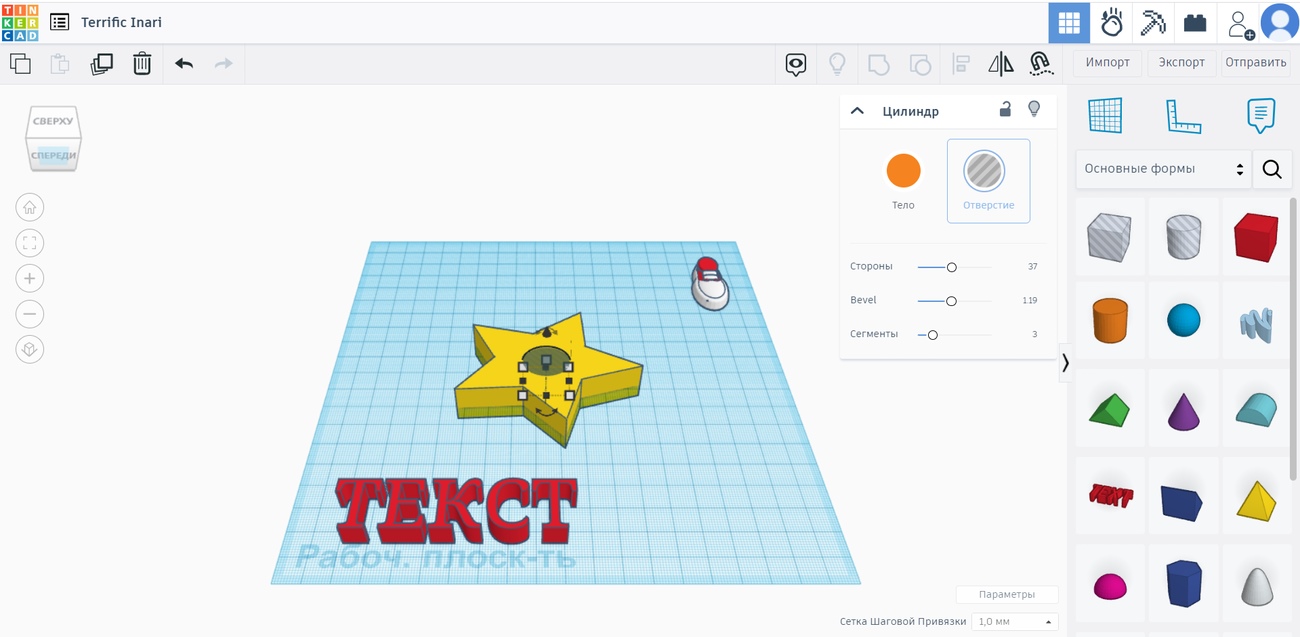Open the Экспорт menu

(1181, 62)
